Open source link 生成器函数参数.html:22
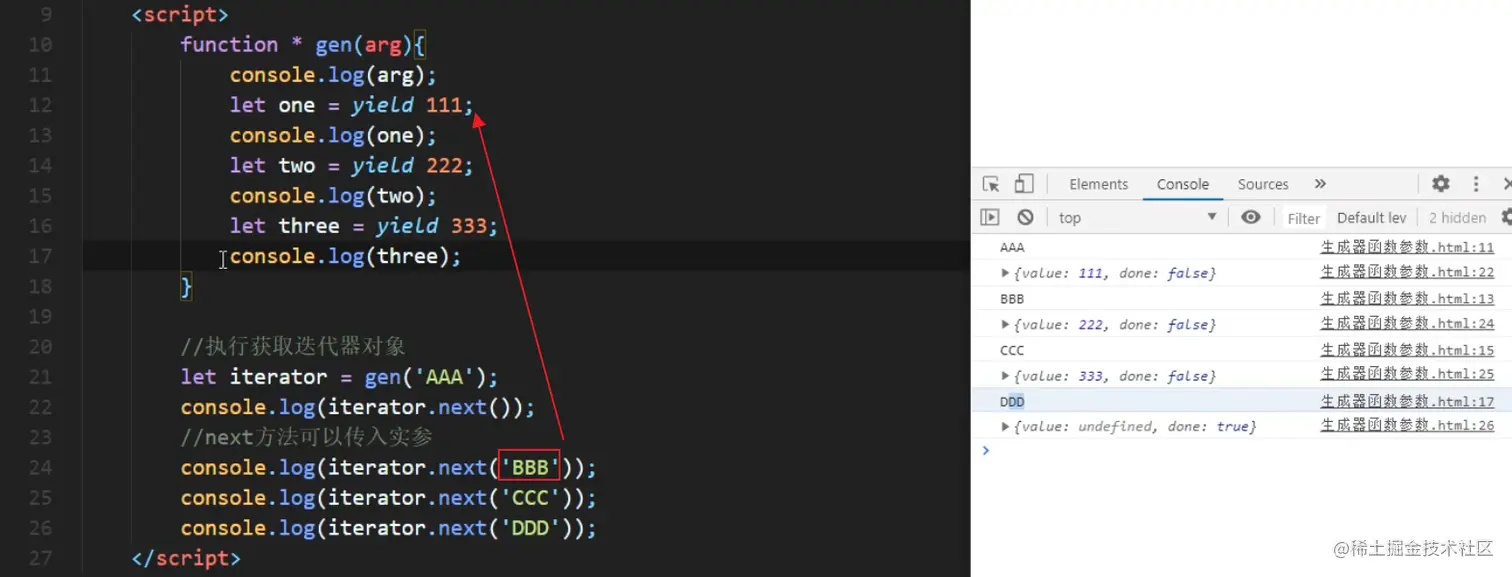 pyautogui.click(x=1407, y=272)
